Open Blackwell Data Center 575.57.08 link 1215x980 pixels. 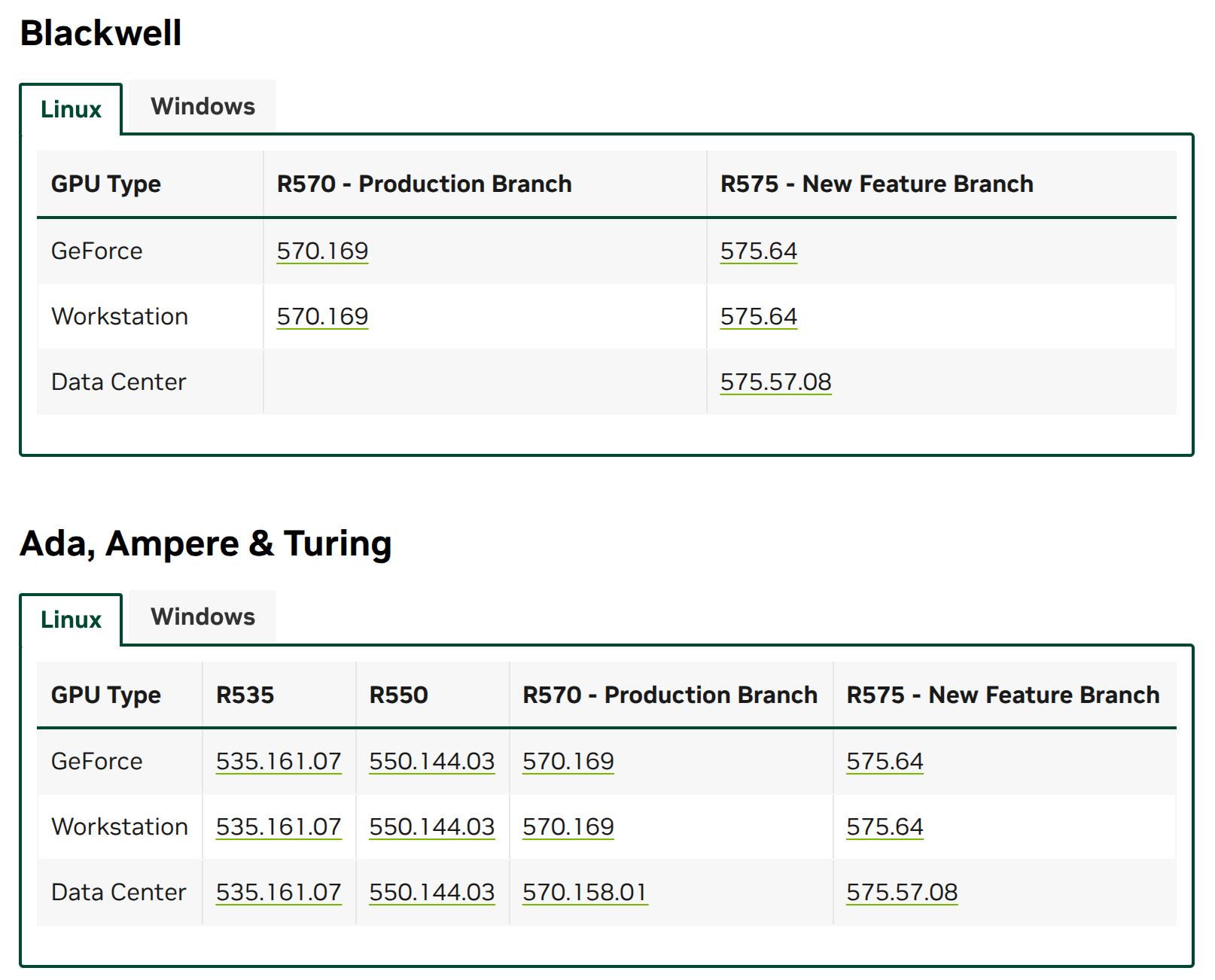coord(775,382)
